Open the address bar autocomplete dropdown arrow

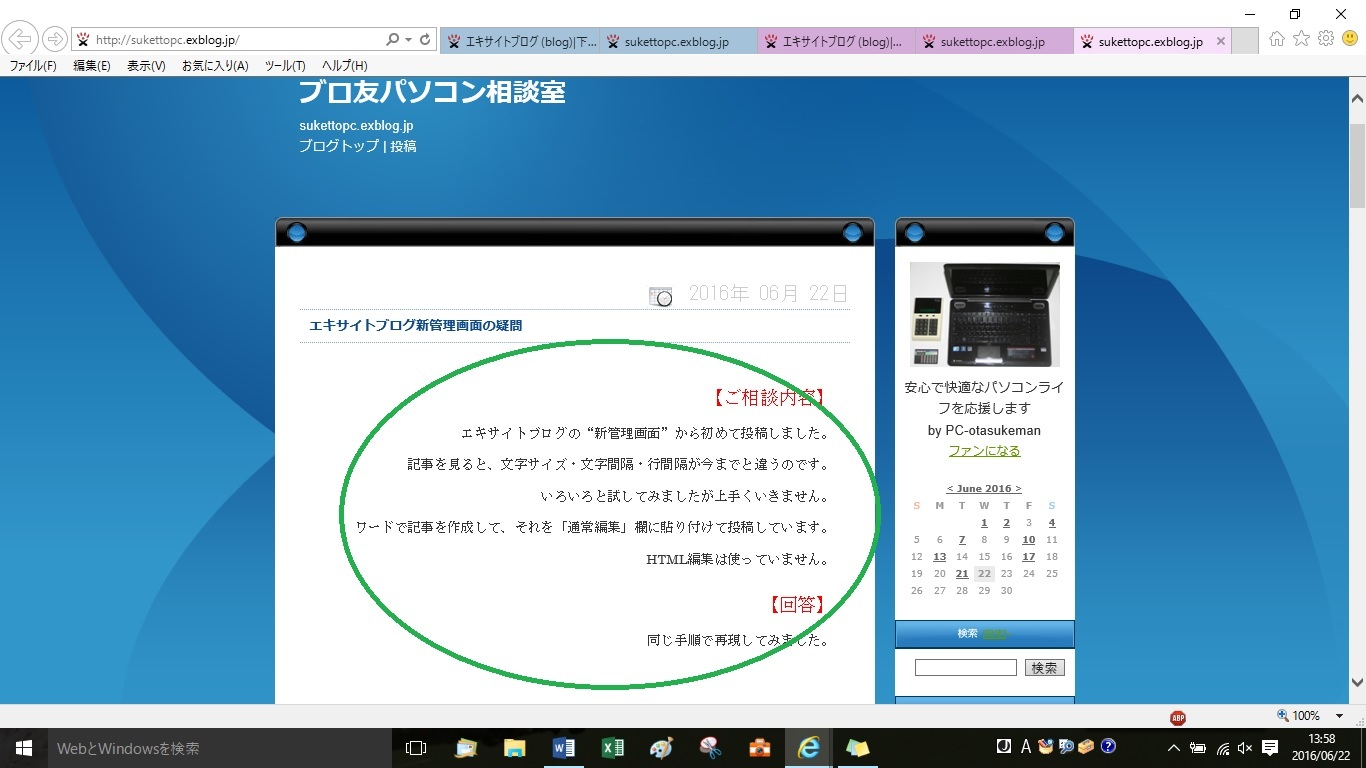[408, 40]
